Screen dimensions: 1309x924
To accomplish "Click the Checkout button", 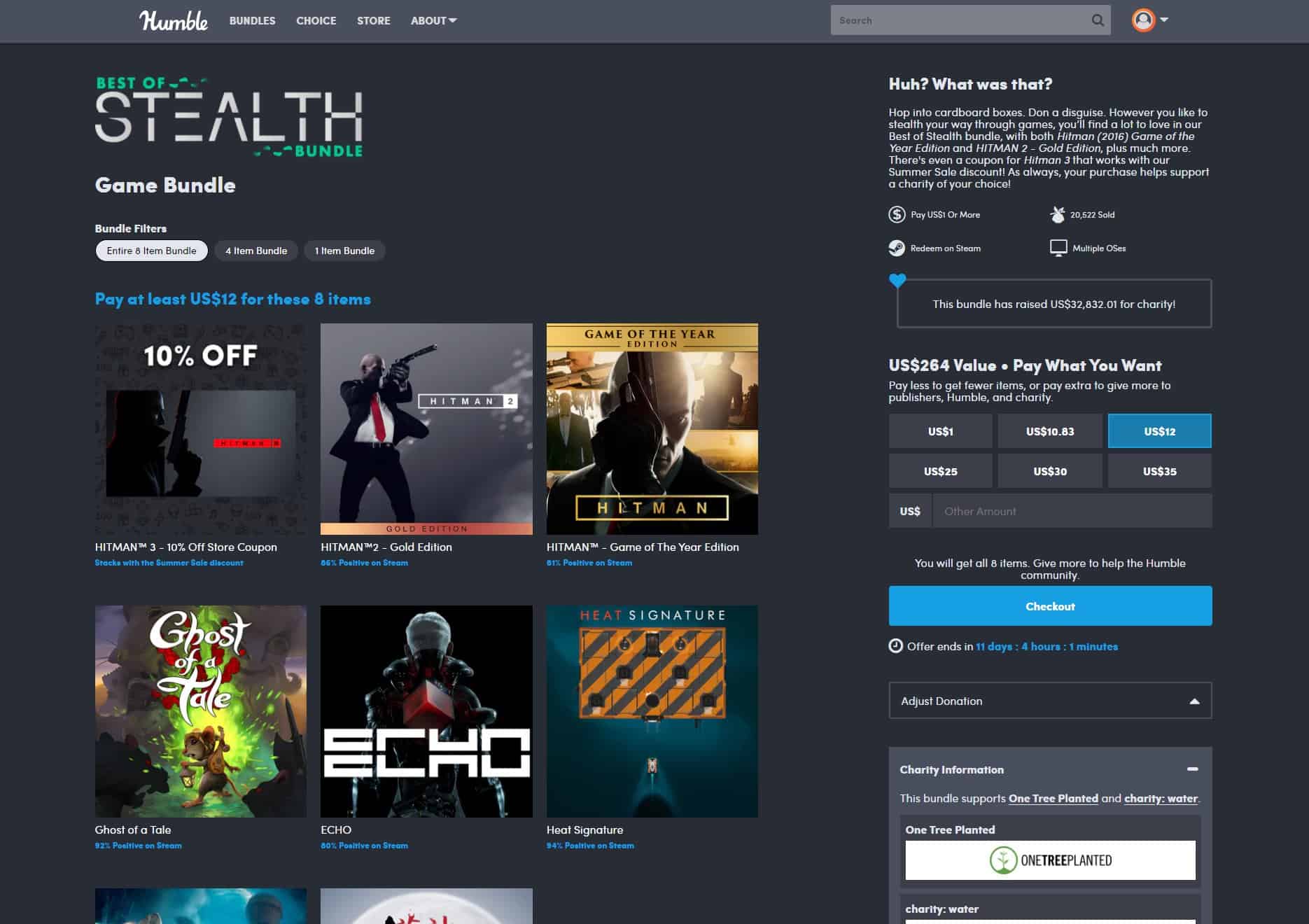I will pyautogui.click(x=1050, y=606).
